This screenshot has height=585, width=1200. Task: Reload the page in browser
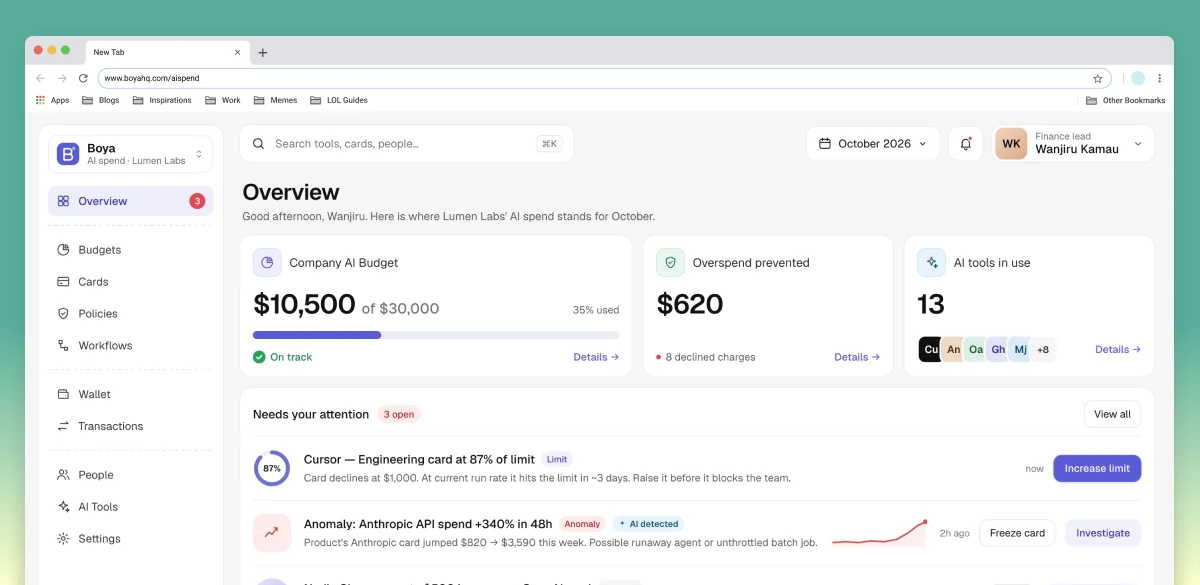83,78
